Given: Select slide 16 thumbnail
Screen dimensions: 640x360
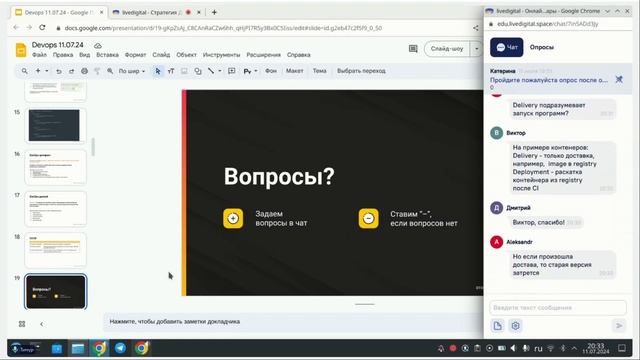Looking at the screenshot, I should tap(56, 167).
